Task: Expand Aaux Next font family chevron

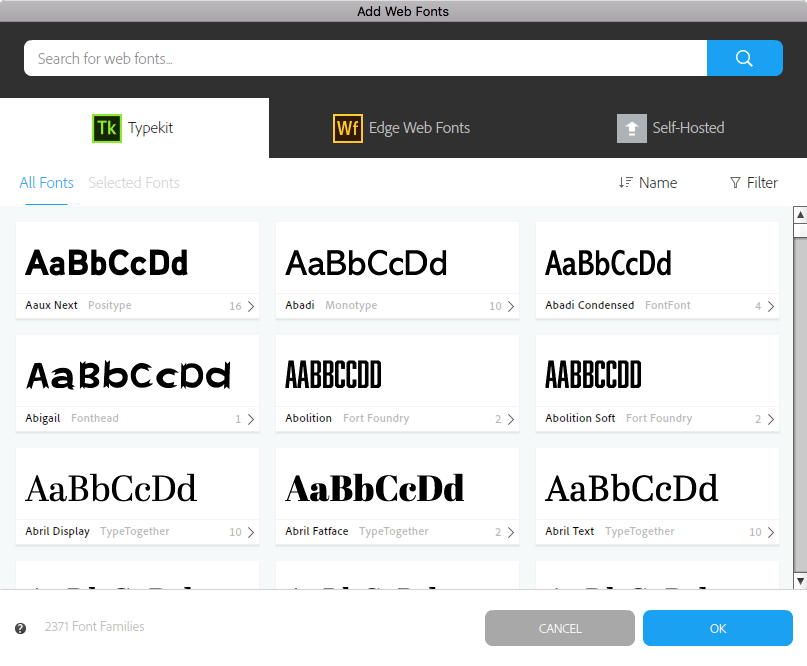Action: [251, 306]
